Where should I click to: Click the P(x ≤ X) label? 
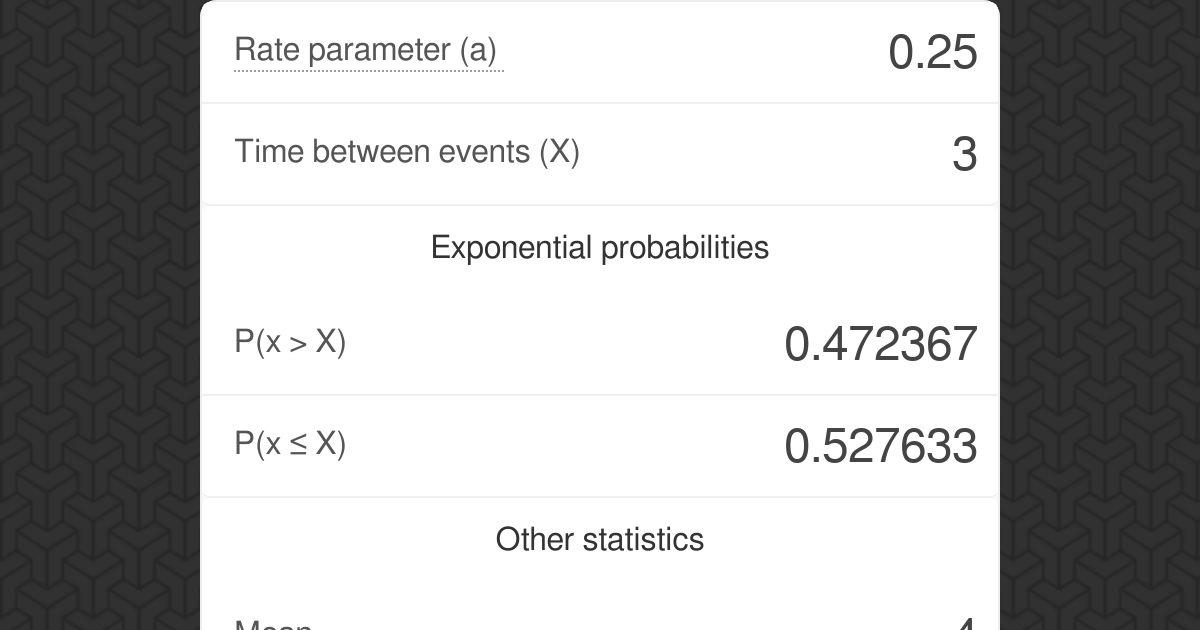click(290, 444)
